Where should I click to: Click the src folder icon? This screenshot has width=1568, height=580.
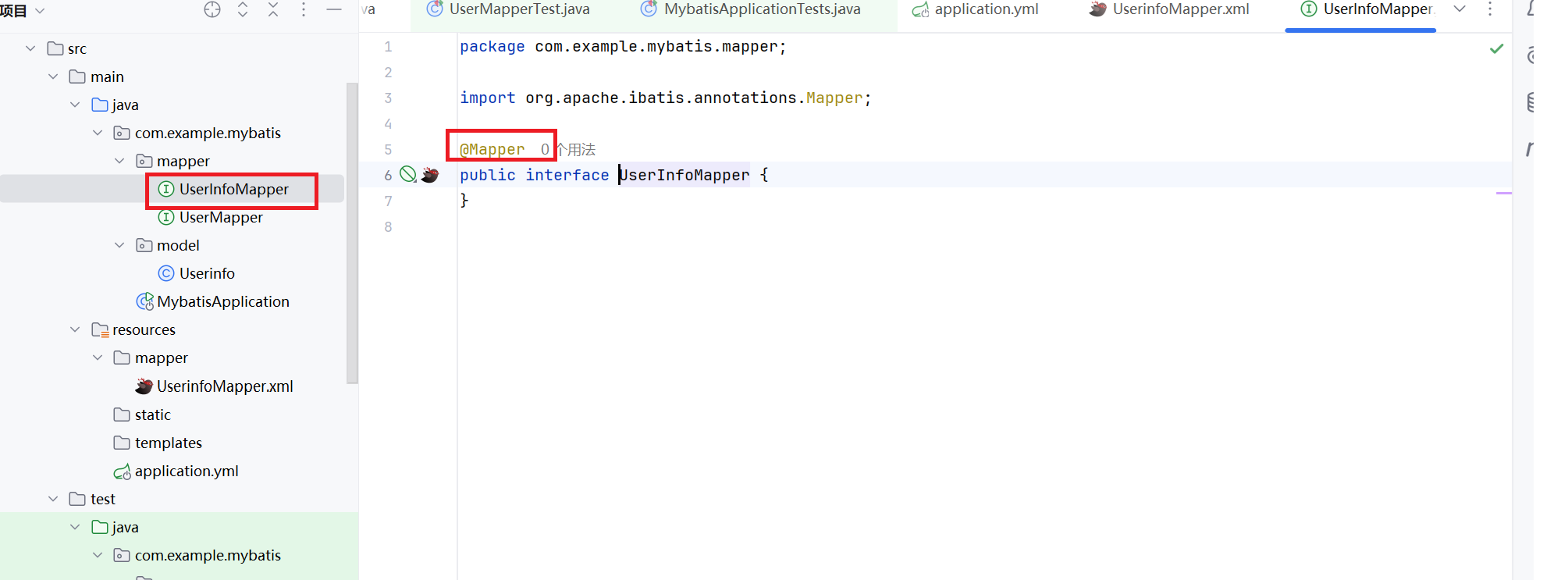click(x=55, y=48)
